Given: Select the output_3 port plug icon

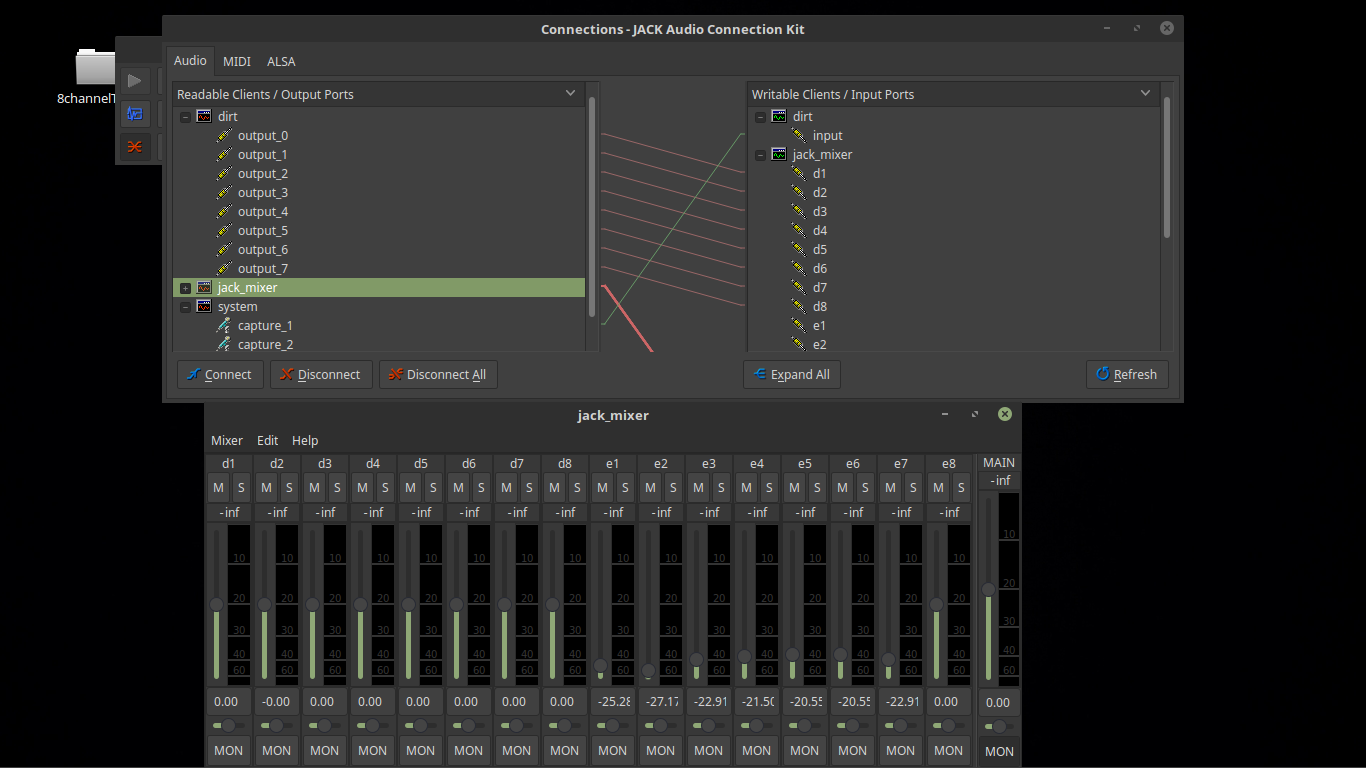Looking at the screenshot, I should [224, 193].
